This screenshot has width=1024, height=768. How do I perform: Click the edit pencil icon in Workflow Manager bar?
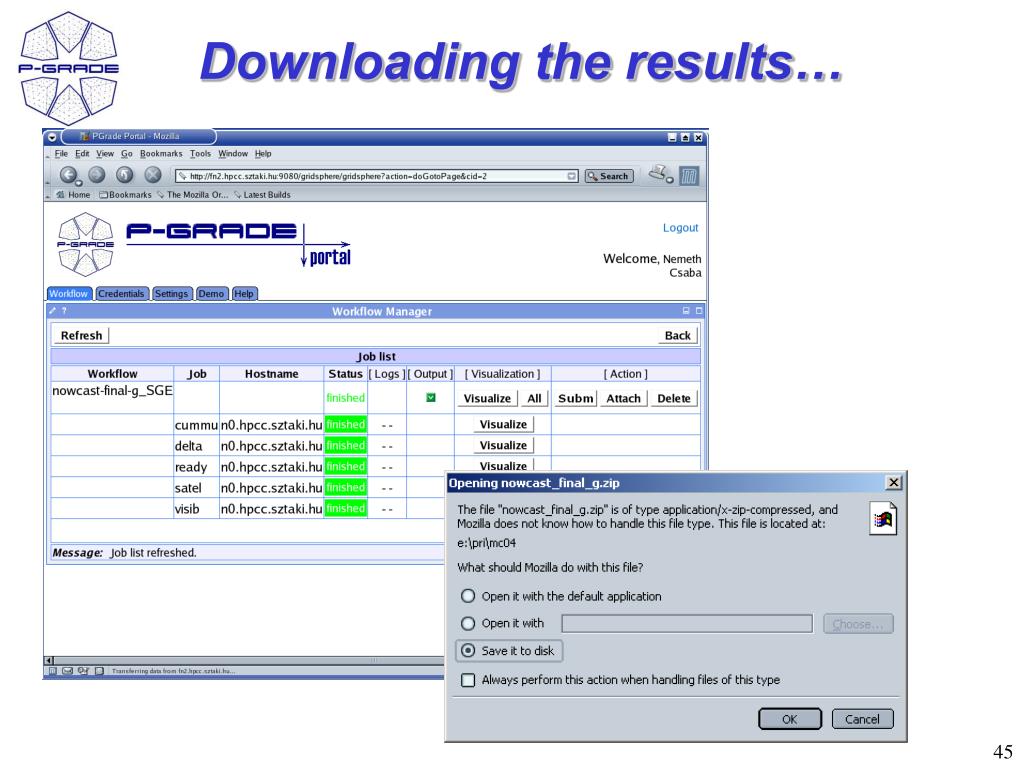pos(53,311)
